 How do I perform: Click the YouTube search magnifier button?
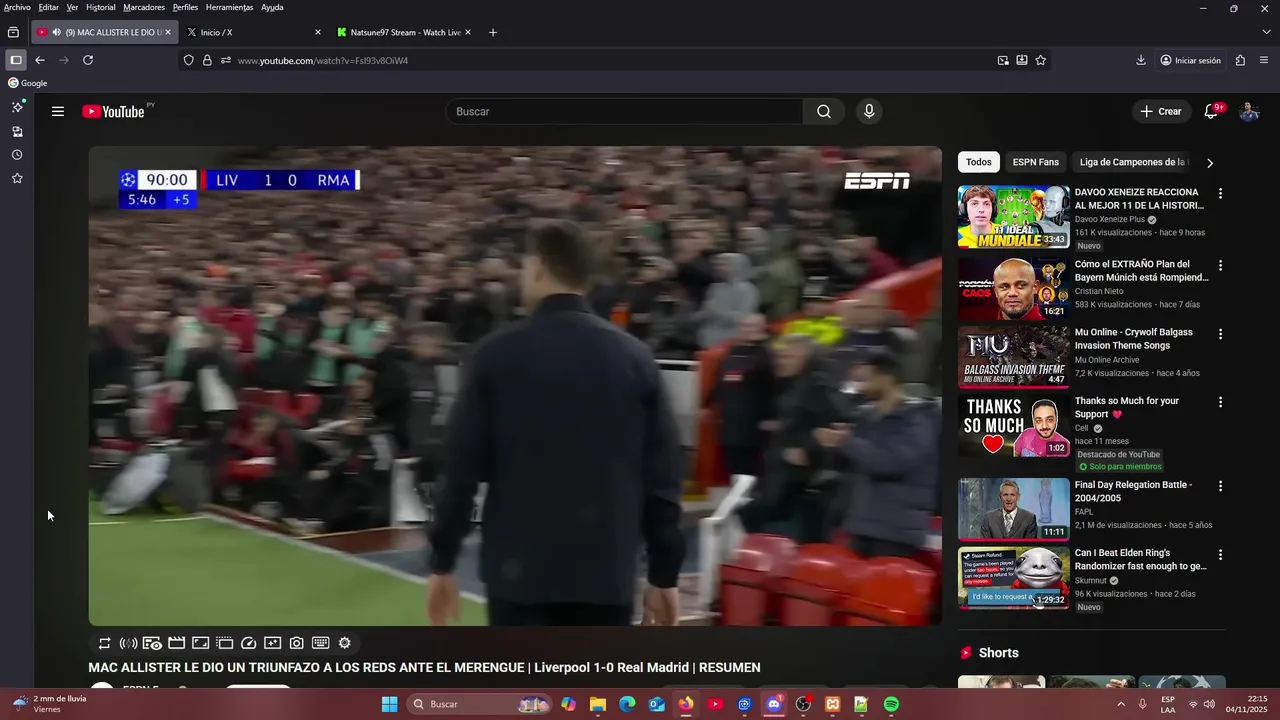pos(824,111)
